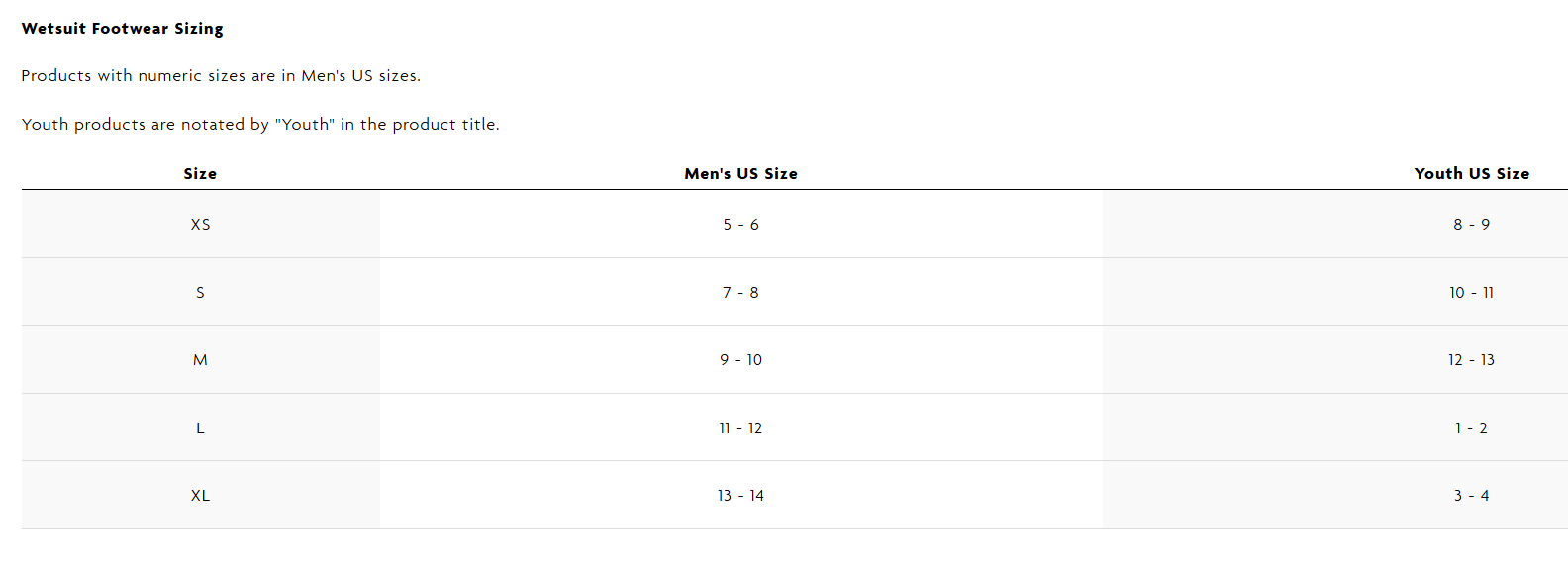The width and height of the screenshot is (1568, 566).
Task: Click Men's size 7 - 8 cell
Action: [x=741, y=293]
